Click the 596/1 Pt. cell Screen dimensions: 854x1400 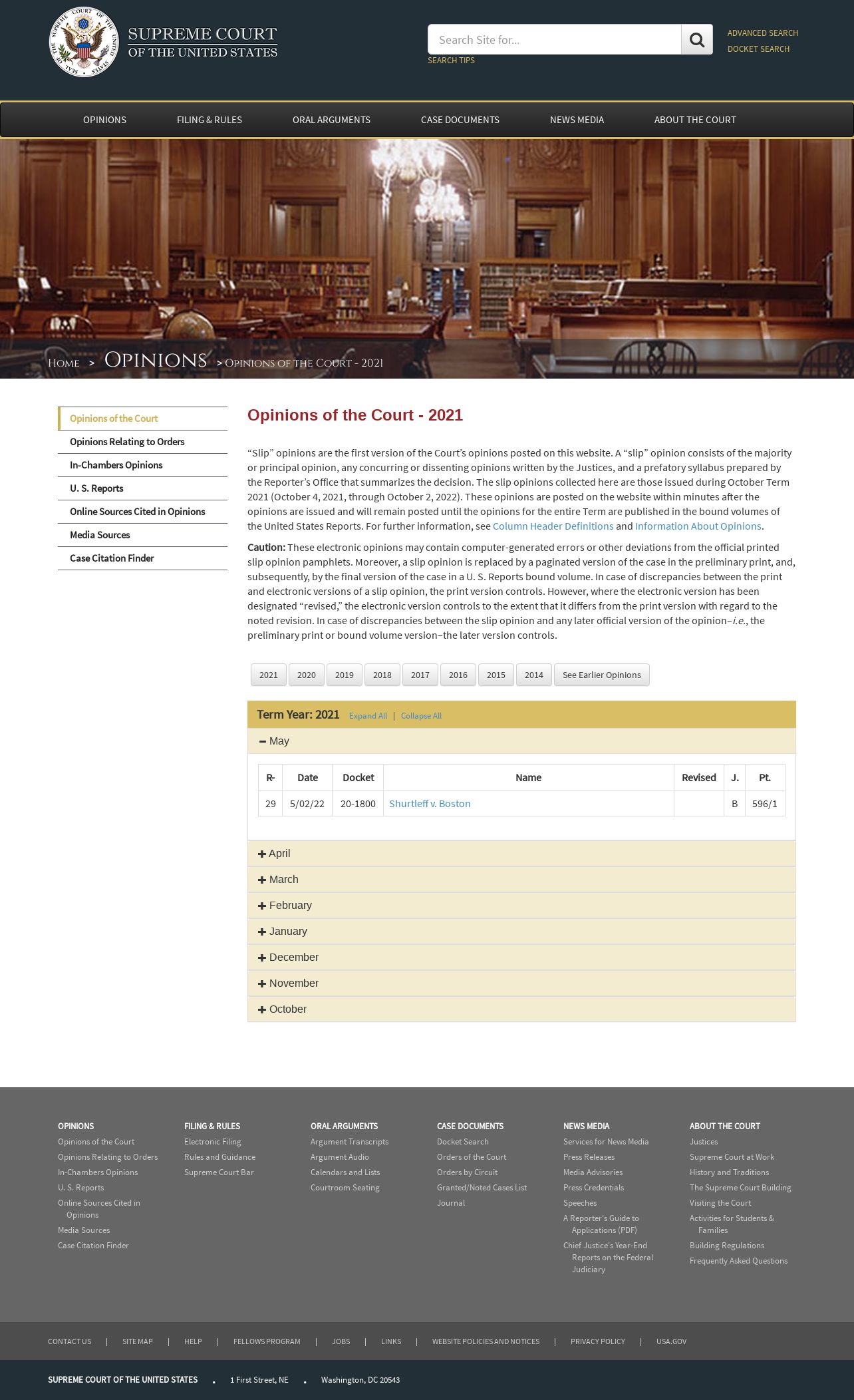click(765, 803)
